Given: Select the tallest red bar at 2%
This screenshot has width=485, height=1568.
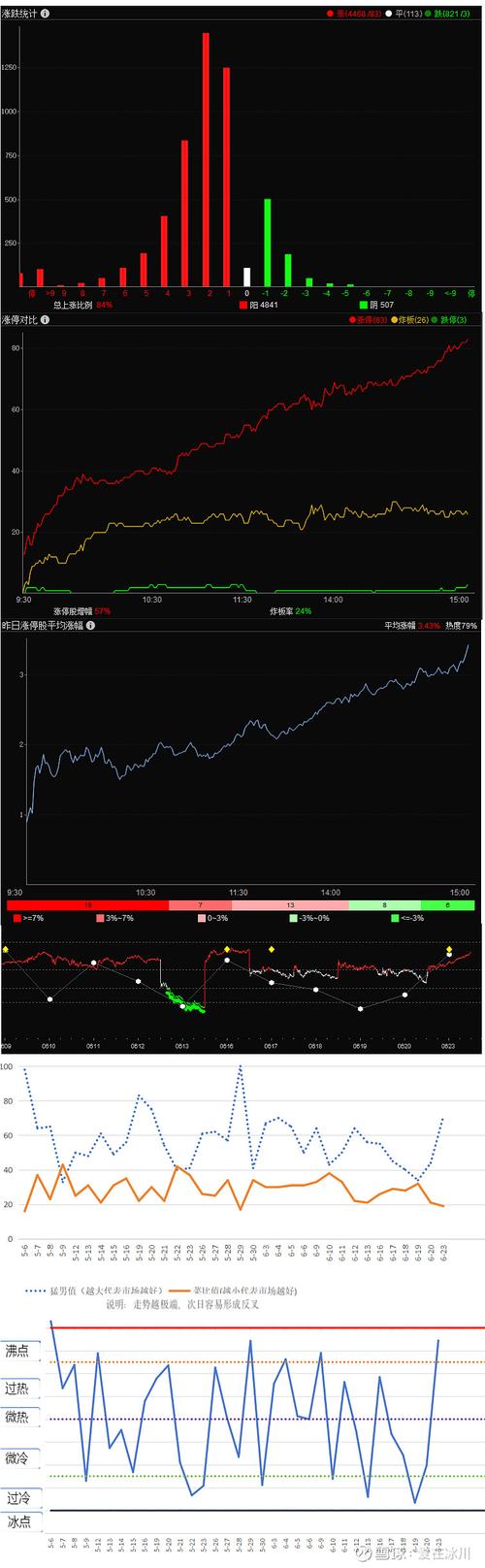Looking at the screenshot, I should pyautogui.click(x=206, y=159).
